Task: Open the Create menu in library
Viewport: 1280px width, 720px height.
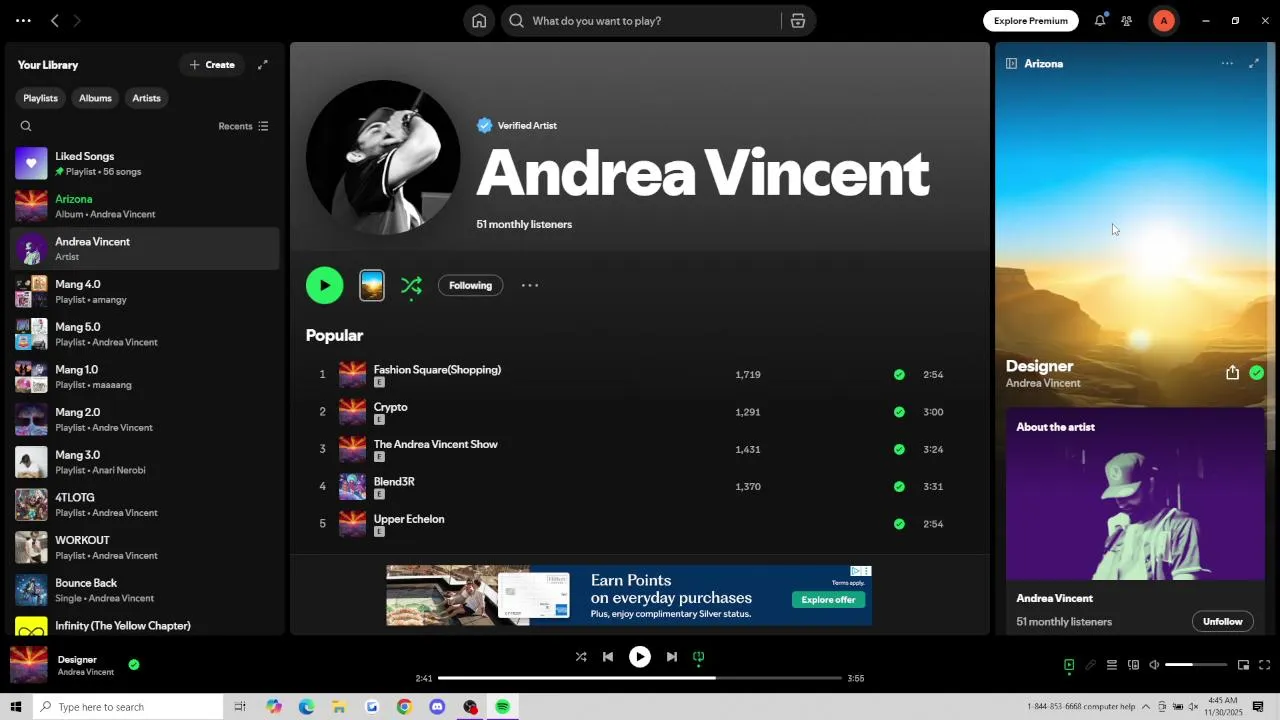Action: [x=212, y=65]
